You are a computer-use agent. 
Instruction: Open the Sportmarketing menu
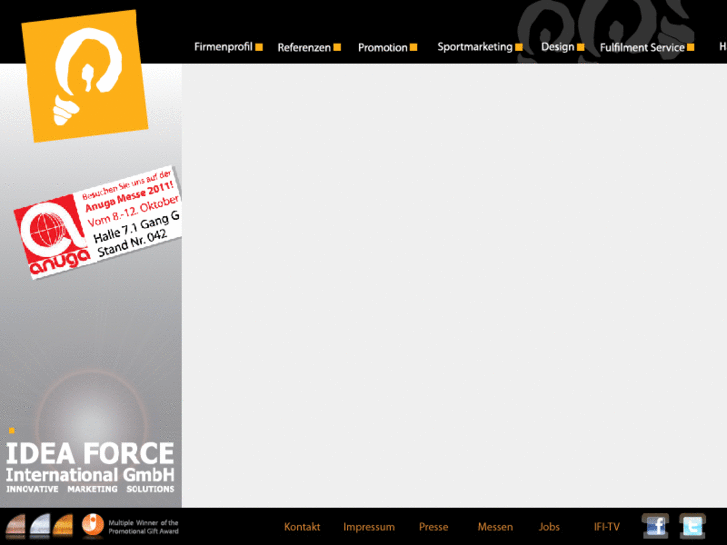pyautogui.click(x=480, y=47)
